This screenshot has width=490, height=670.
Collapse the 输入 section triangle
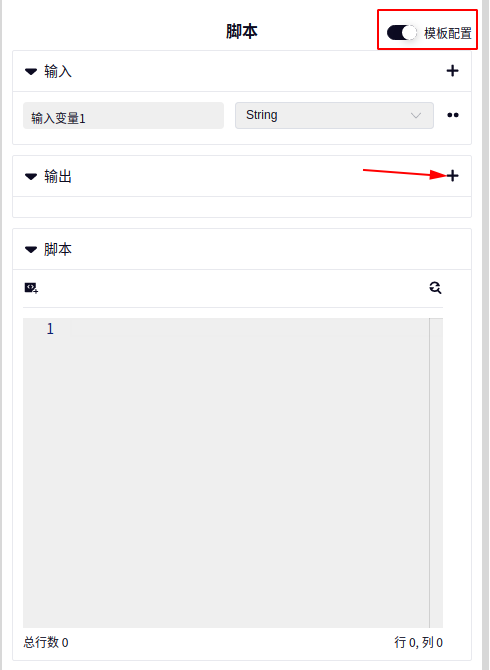[31, 71]
